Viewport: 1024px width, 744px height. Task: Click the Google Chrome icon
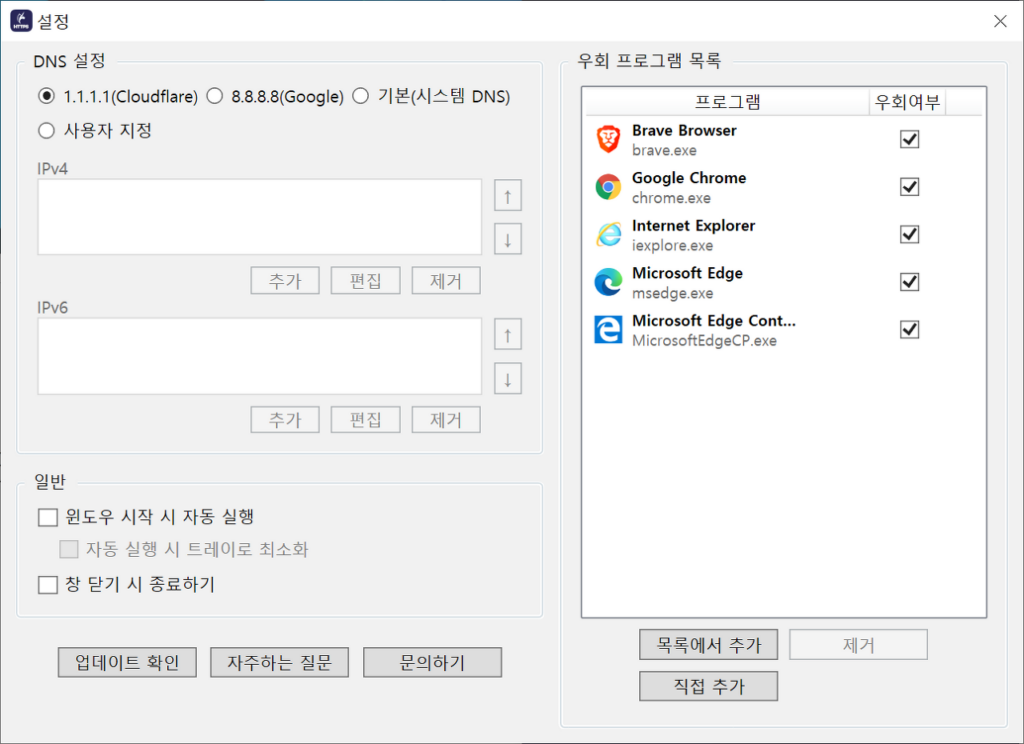(x=608, y=187)
